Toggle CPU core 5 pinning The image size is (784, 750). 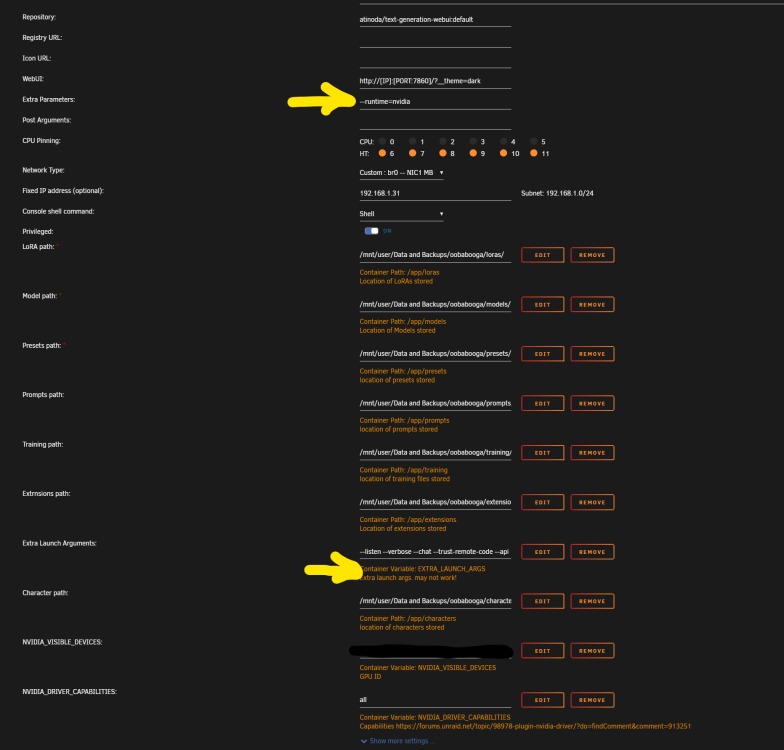pyautogui.click(x=534, y=142)
